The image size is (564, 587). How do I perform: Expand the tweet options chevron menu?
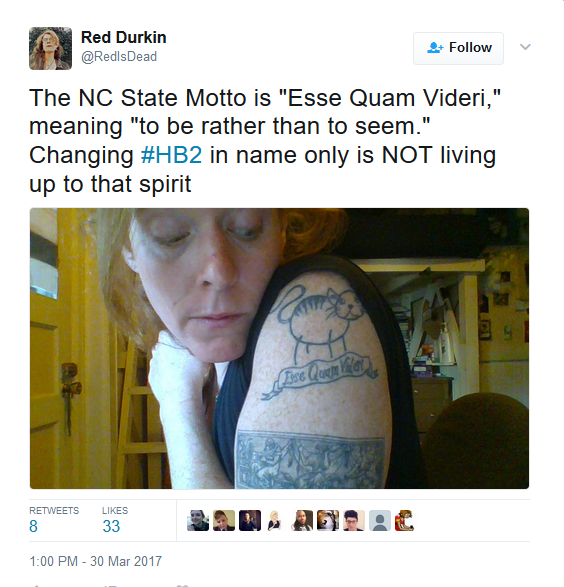click(x=525, y=47)
